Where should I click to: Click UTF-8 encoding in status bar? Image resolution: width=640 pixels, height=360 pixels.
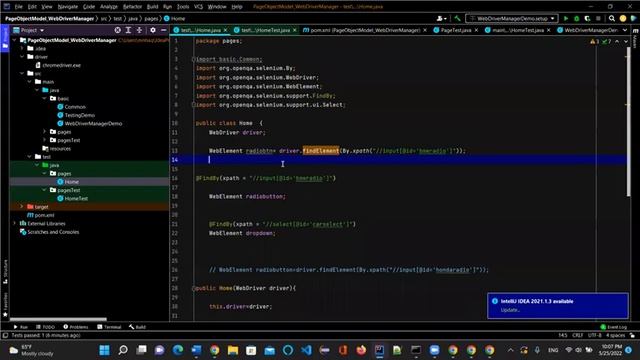click(594, 335)
